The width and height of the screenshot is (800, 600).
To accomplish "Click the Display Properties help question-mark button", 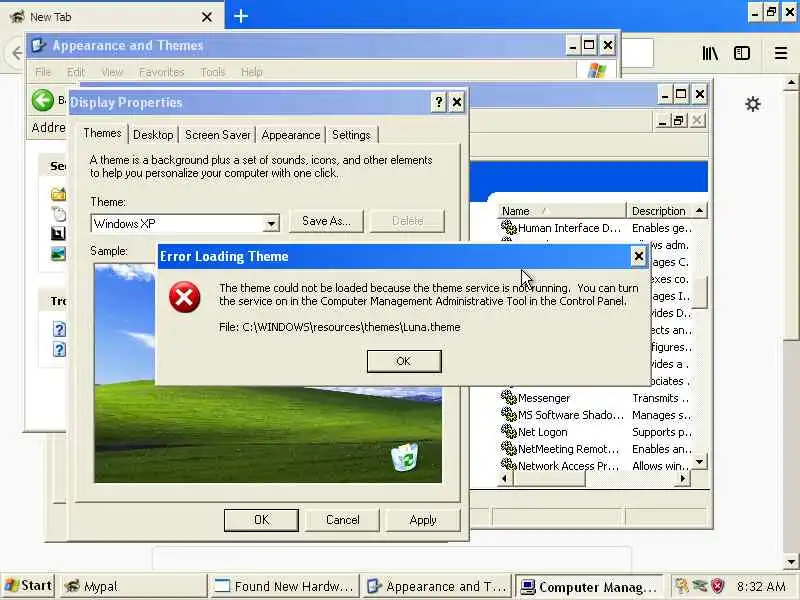I will (x=438, y=103).
